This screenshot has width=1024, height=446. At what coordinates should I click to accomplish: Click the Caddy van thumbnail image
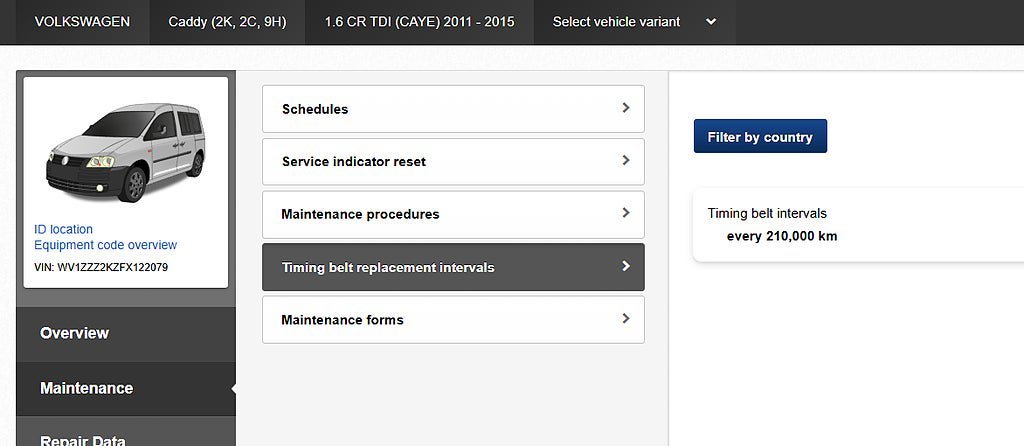[125, 151]
